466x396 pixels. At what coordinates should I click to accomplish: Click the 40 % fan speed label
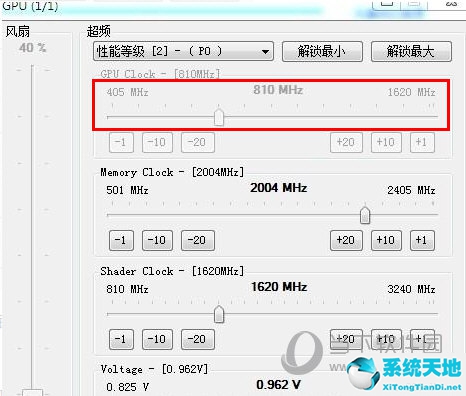coord(32,47)
